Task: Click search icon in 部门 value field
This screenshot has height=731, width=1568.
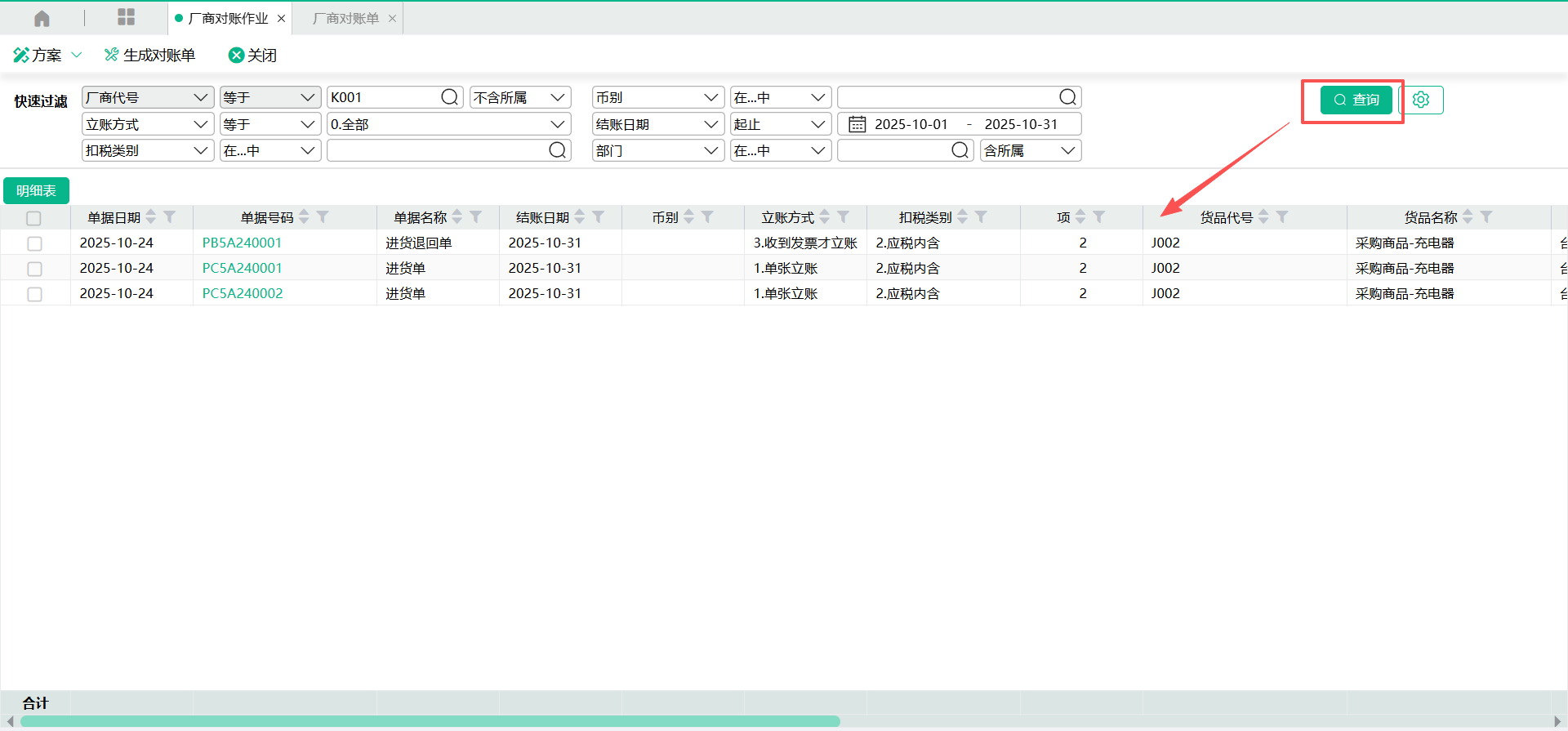Action: 960,150
